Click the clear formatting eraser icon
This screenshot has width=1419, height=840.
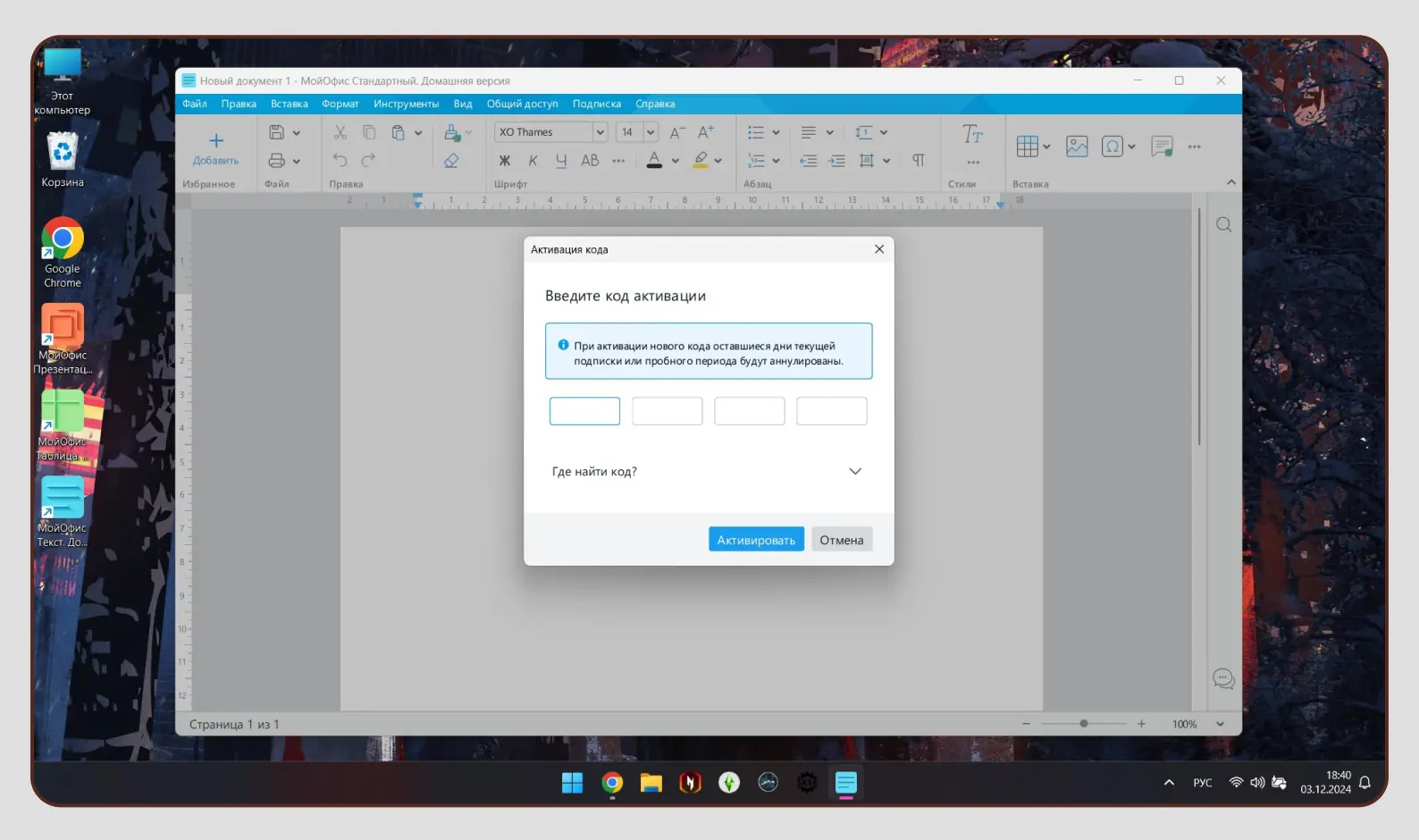click(x=451, y=161)
